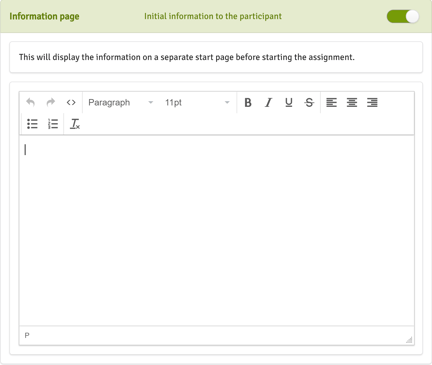Click the Information page heading

click(x=44, y=16)
